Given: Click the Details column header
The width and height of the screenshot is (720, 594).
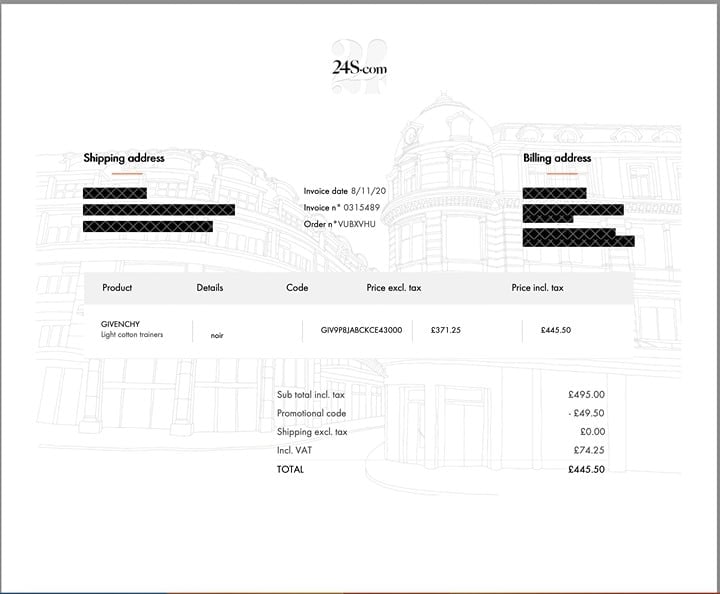Looking at the screenshot, I should [210, 287].
